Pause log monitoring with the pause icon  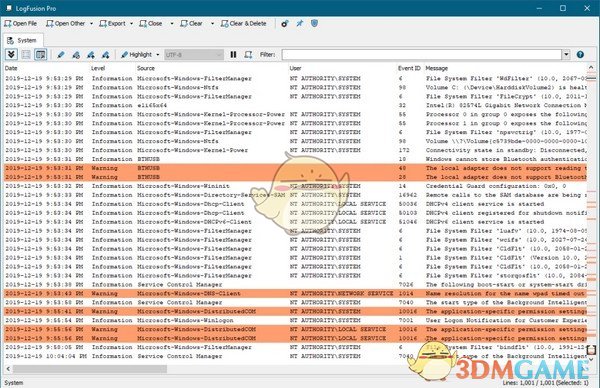233,55
